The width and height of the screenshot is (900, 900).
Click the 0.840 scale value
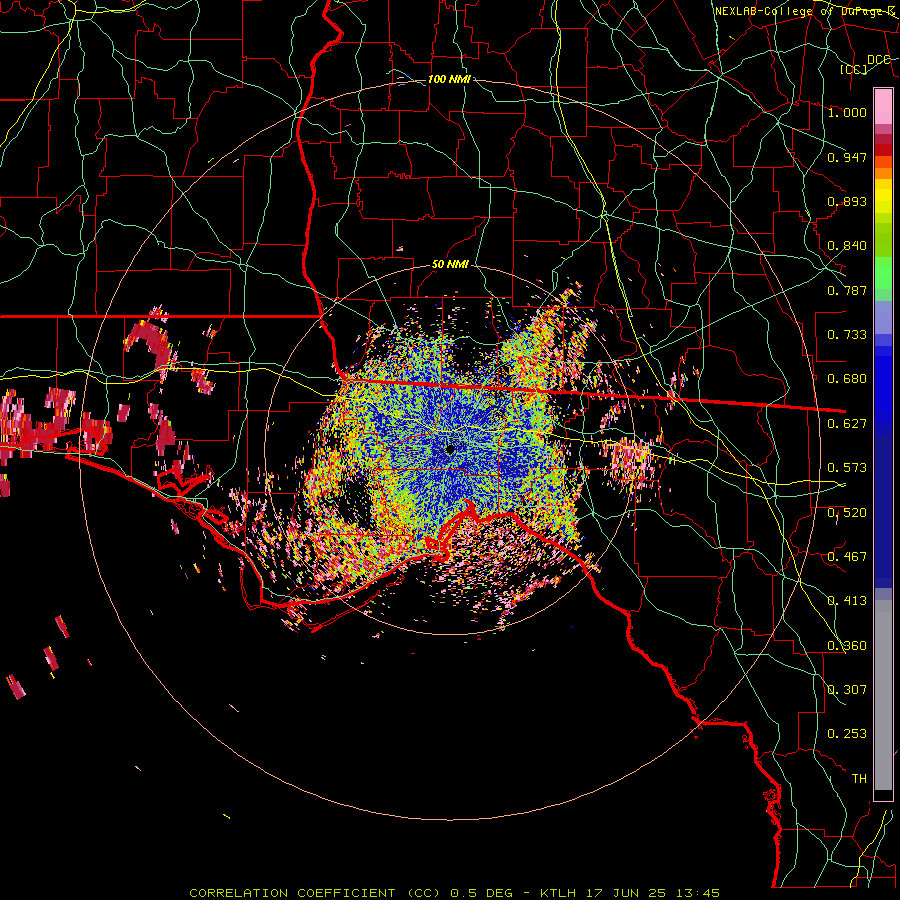point(847,246)
